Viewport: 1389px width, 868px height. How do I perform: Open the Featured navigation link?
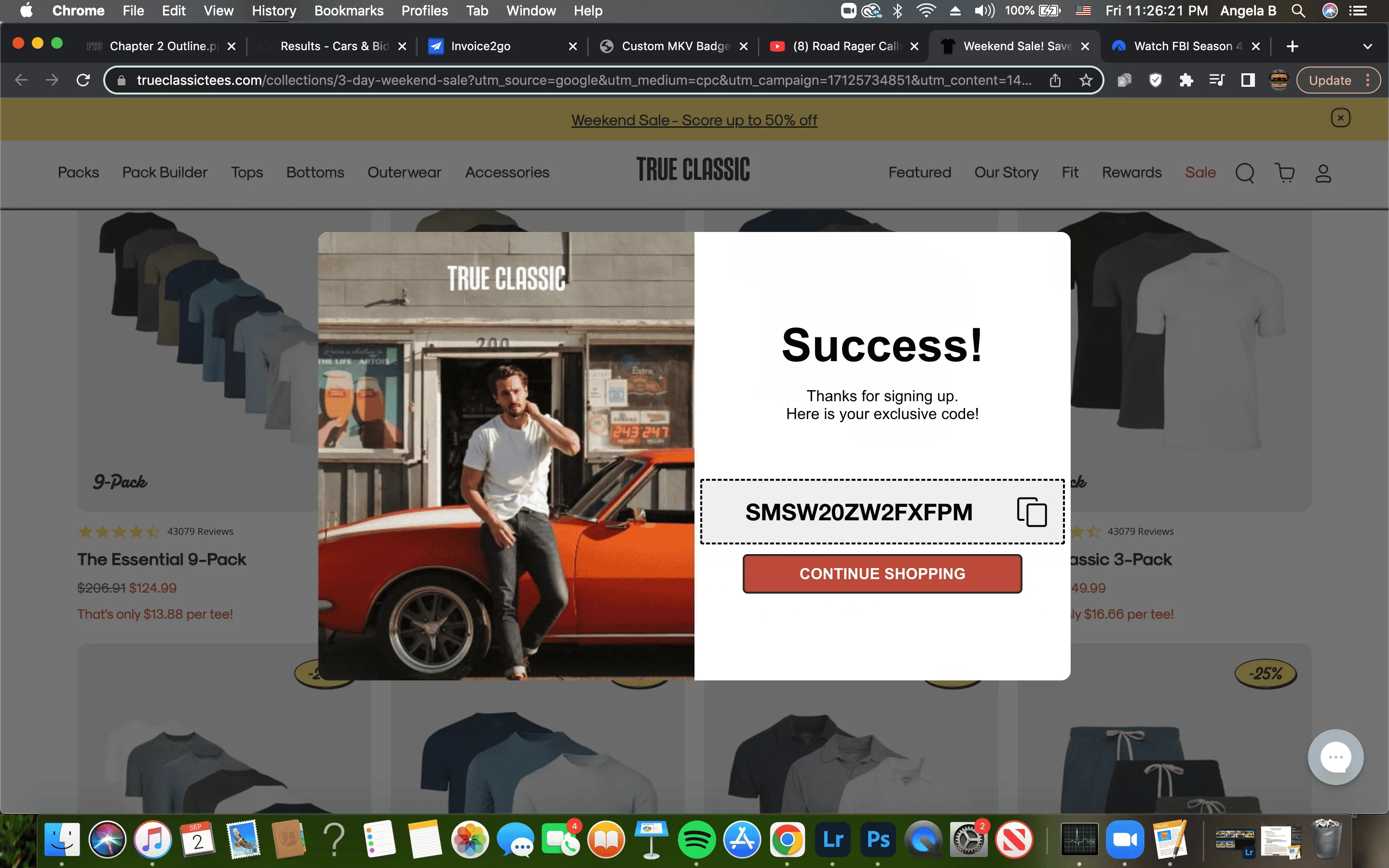(x=920, y=172)
